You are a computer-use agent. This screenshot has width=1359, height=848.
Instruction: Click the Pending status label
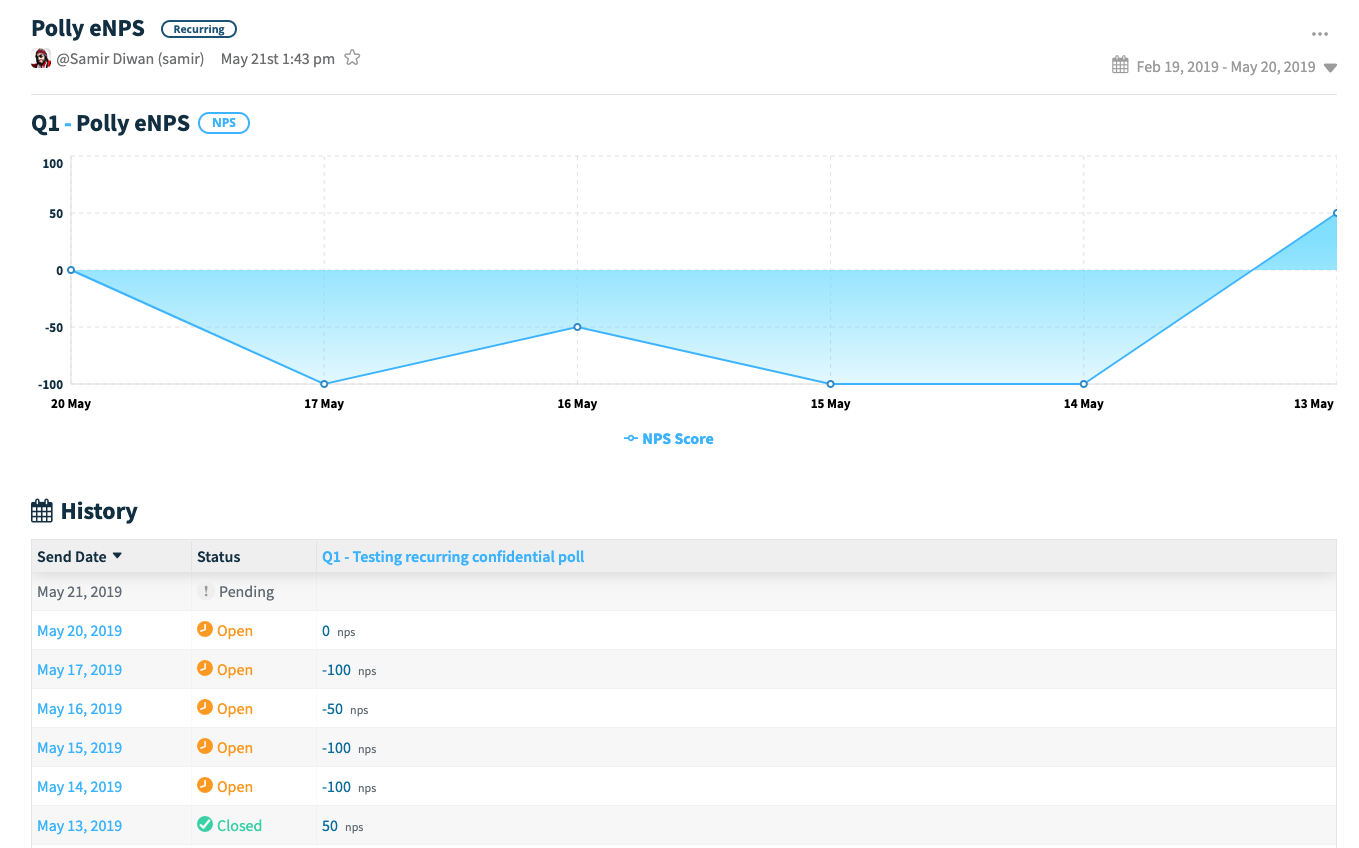tap(246, 592)
